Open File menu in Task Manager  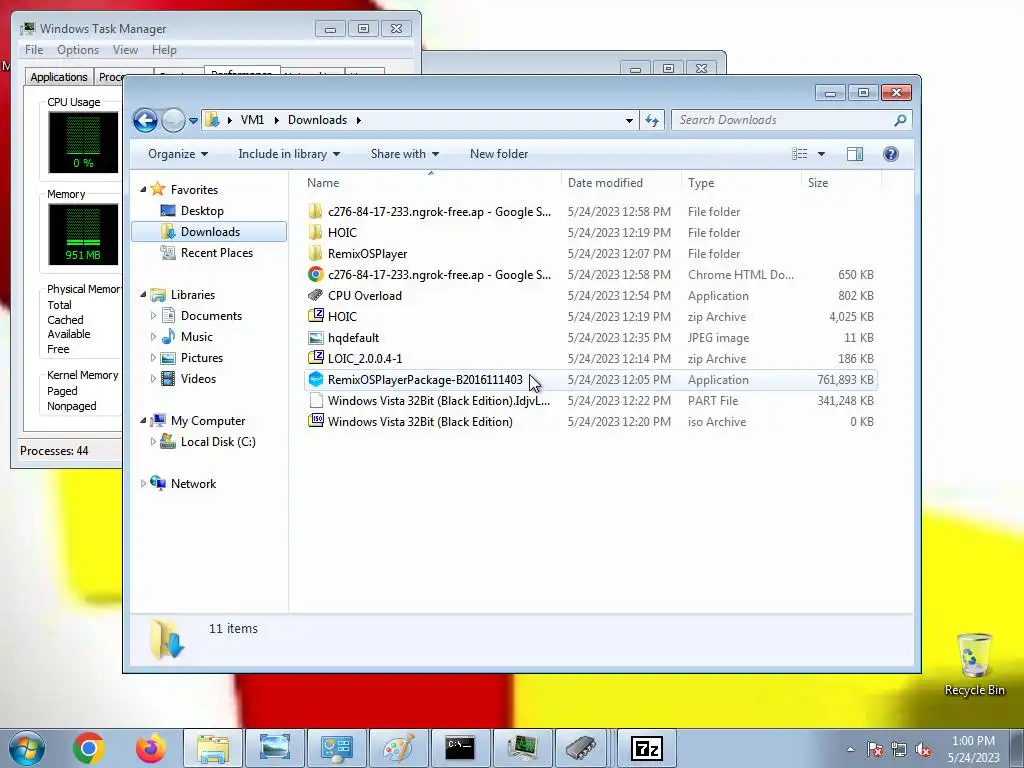34,50
